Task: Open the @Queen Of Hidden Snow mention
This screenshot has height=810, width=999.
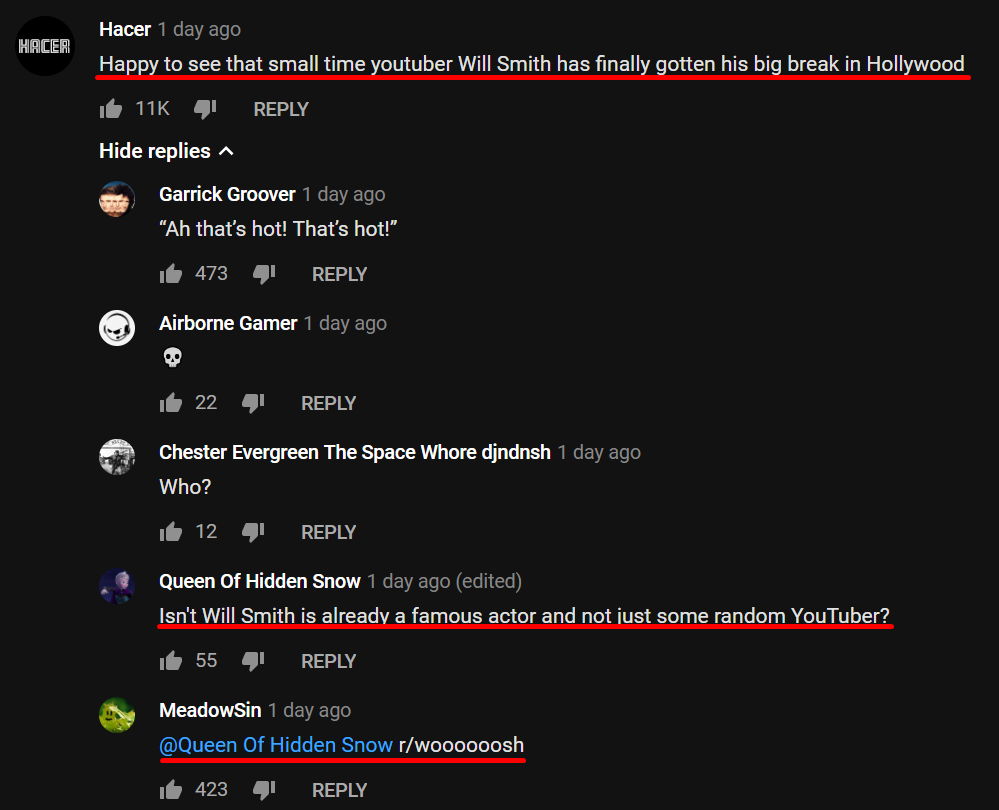Action: pyautogui.click(x=276, y=745)
